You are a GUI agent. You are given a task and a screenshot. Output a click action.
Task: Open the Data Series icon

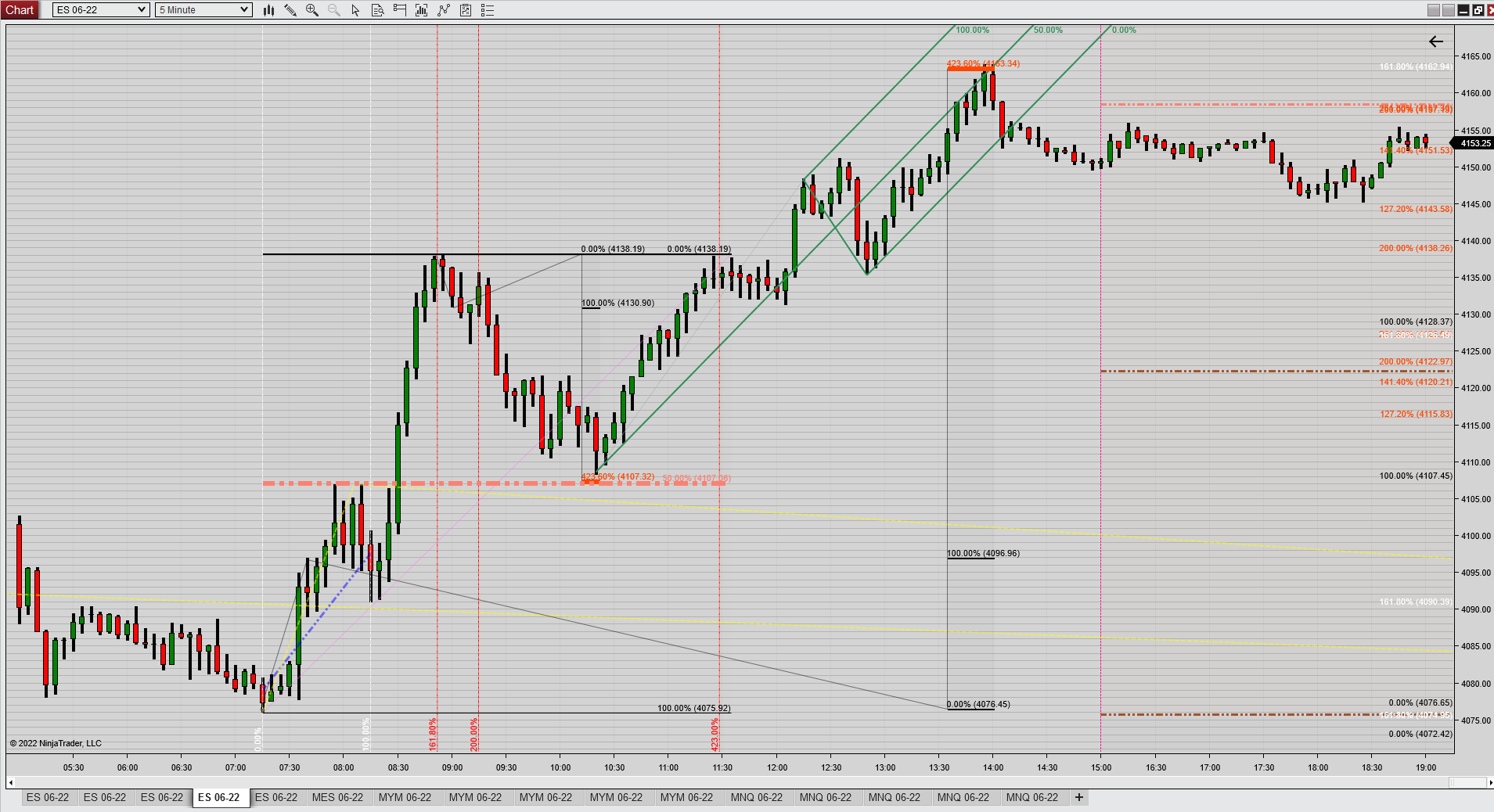422,10
